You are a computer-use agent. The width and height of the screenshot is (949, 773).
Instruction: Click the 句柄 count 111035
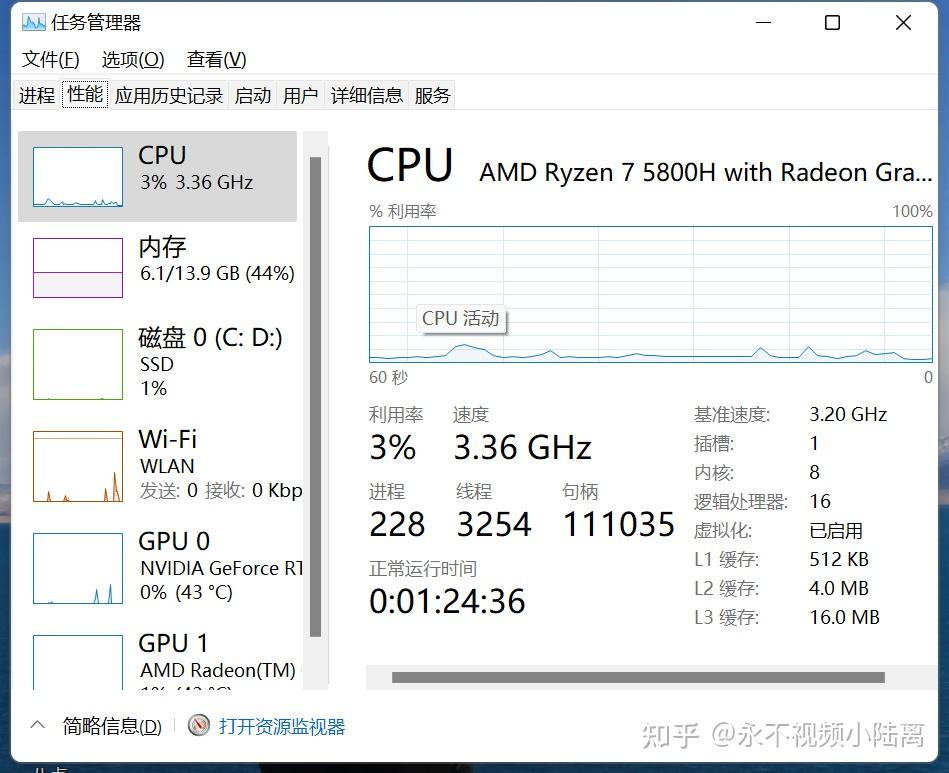619,524
